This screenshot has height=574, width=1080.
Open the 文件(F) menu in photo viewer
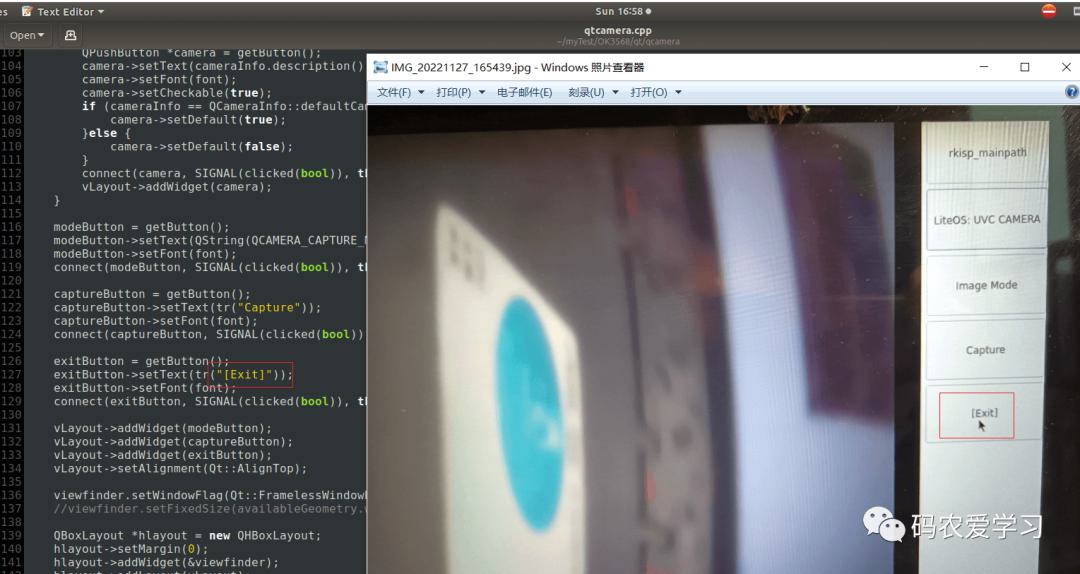click(x=394, y=92)
